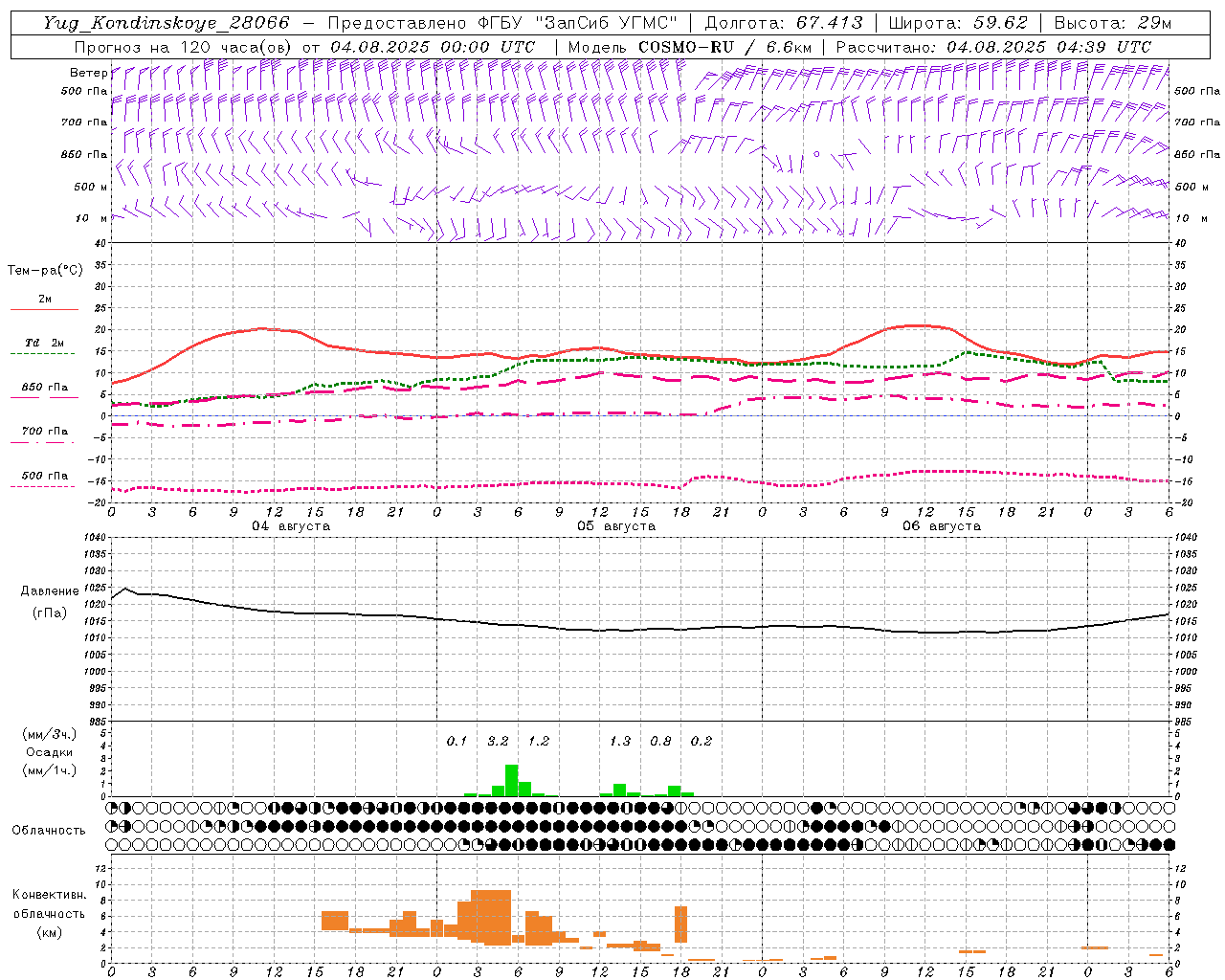Viewport: 1225px width, 980px height.
Task: Click the 2м temperature legend entry
Action: [x=45, y=299]
